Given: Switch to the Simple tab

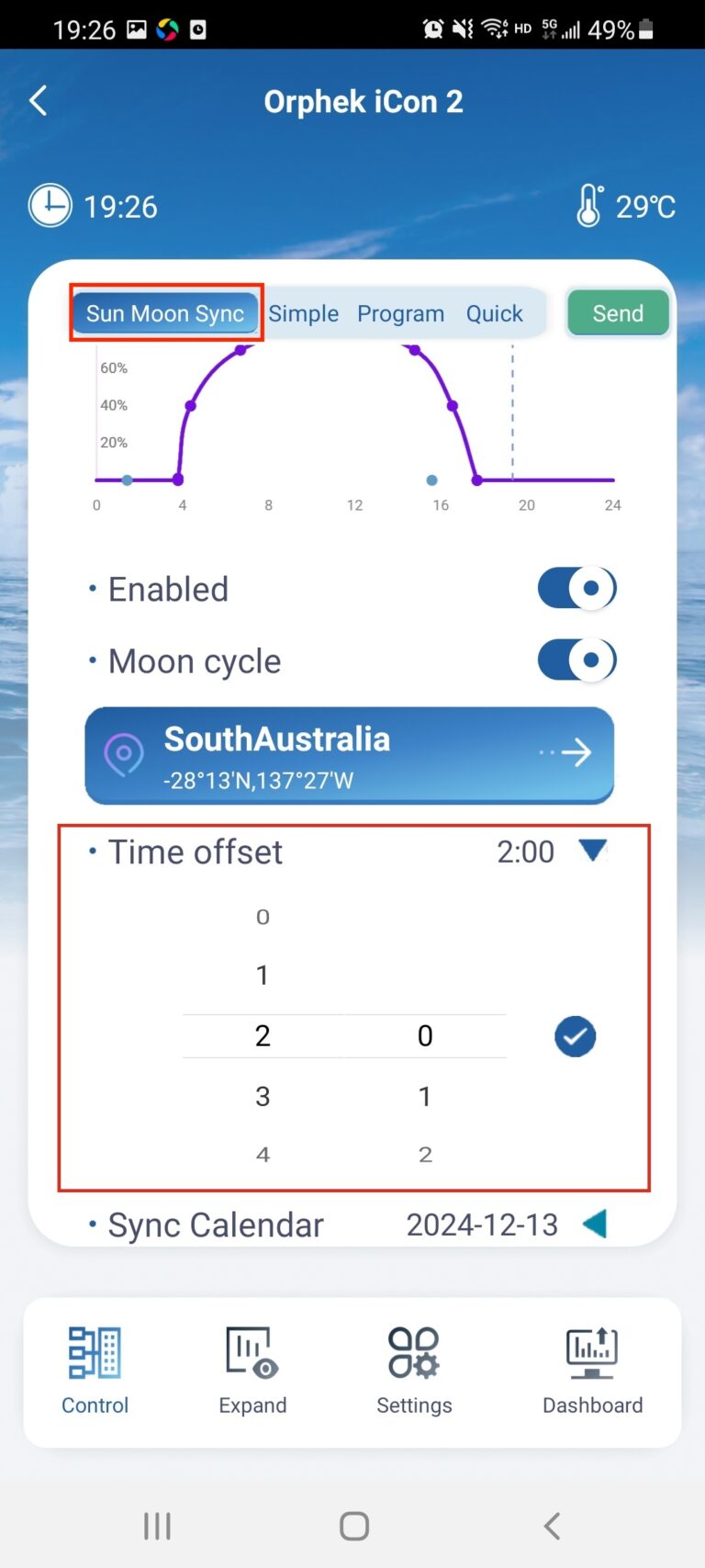Looking at the screenshot, I should pos(304,314).
